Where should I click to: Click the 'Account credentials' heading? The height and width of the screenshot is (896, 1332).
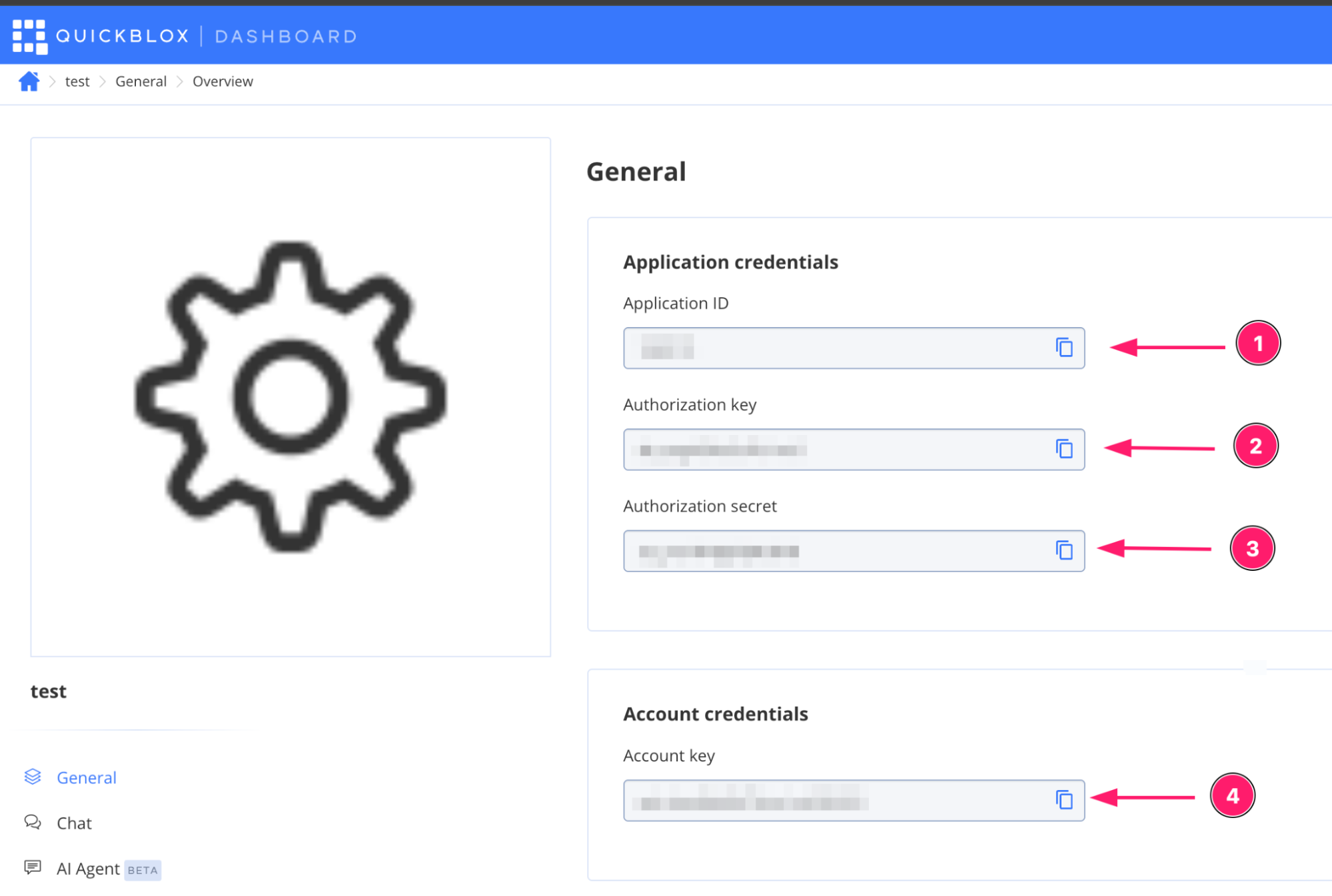tap(716, 714)
